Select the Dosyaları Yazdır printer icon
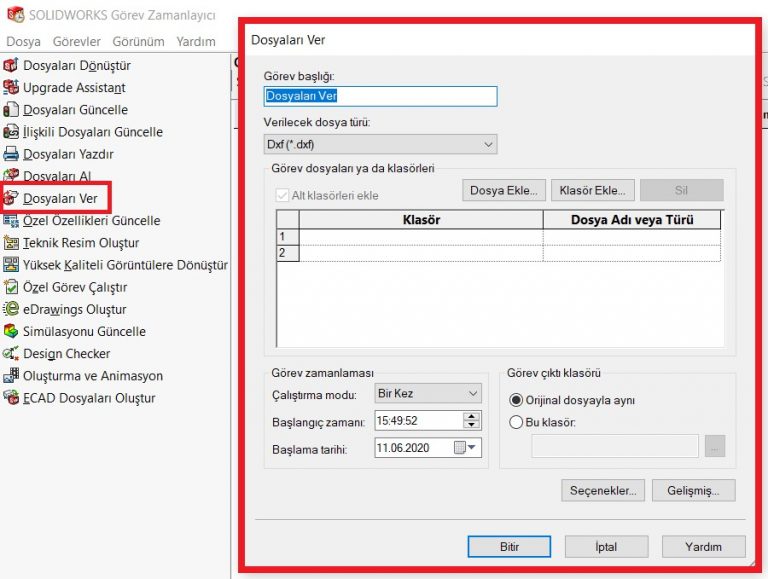Viewport: 768px width, 579px height. pyautogui.click(x=11, y=154)
